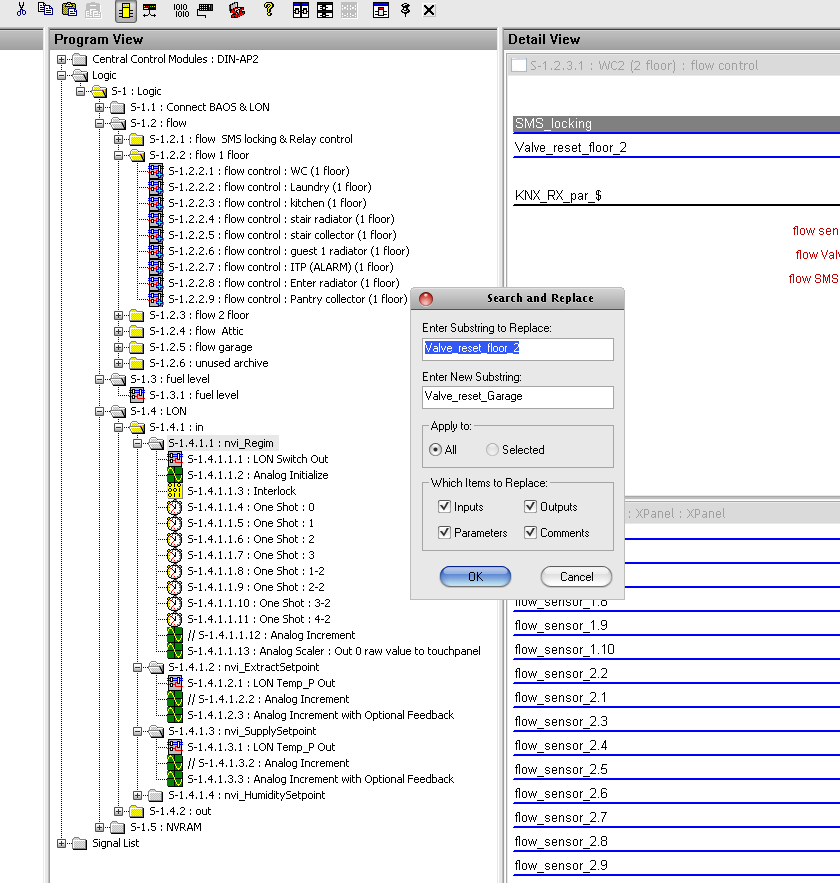Expand the Signal List tree node
The width and height of the screenshot is (840, 883).
63,843
